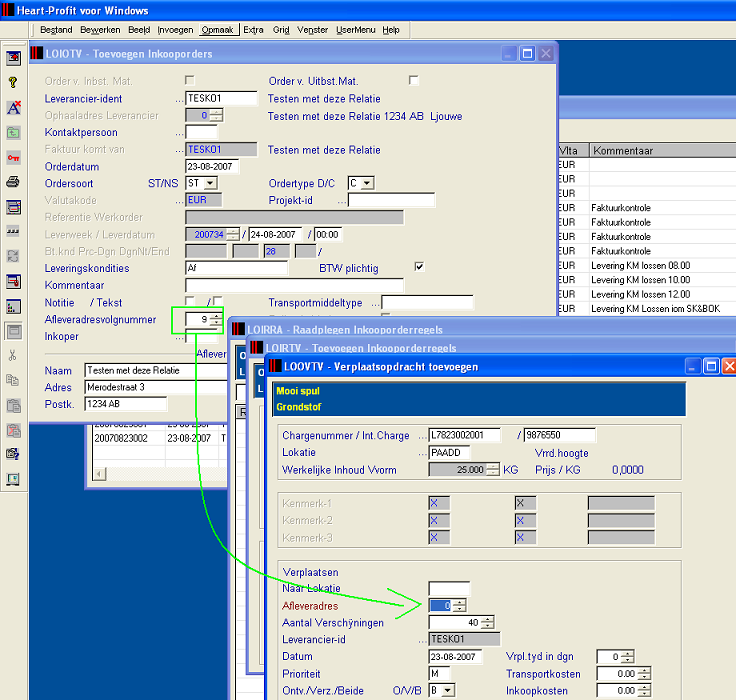
Task: Click the Kommentaar column header
Action: click(x=662, y=151)
